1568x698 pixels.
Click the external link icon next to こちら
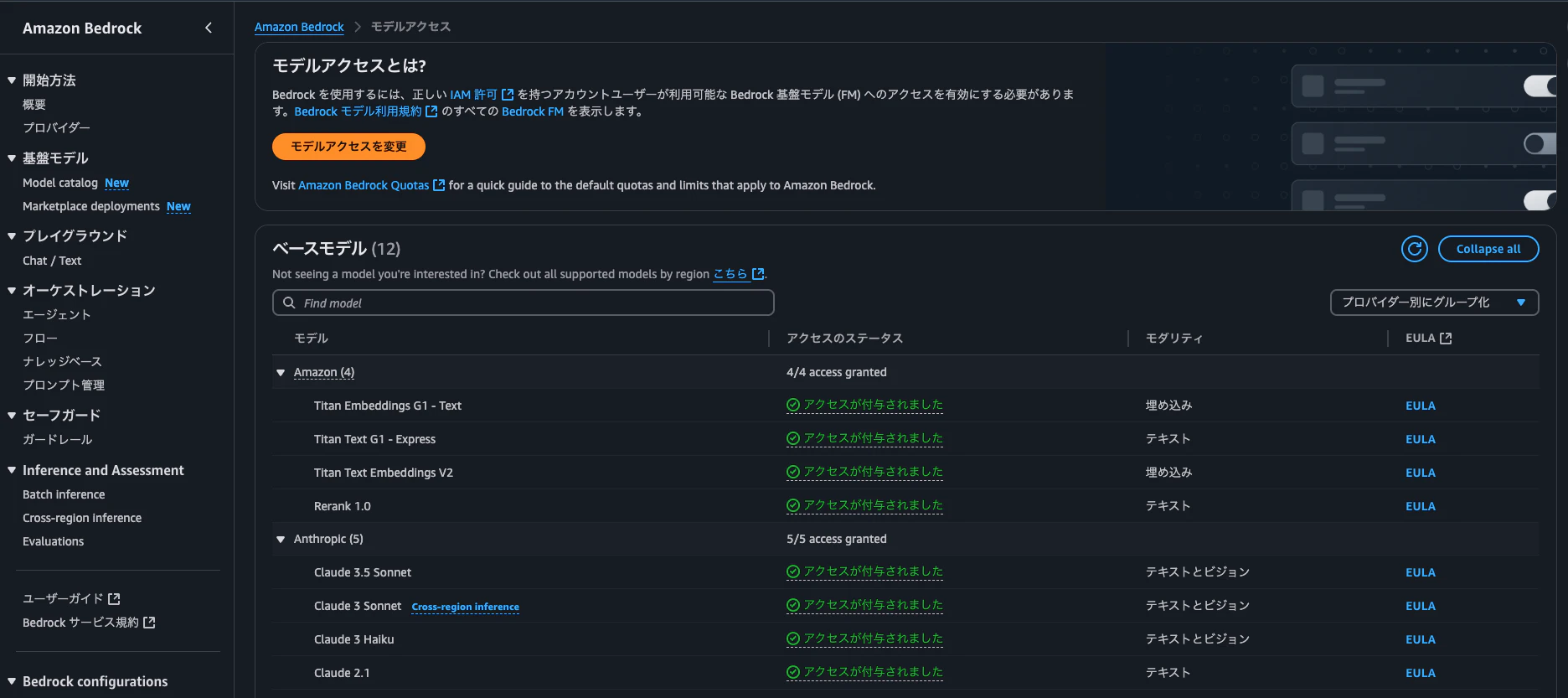point(758,274)
